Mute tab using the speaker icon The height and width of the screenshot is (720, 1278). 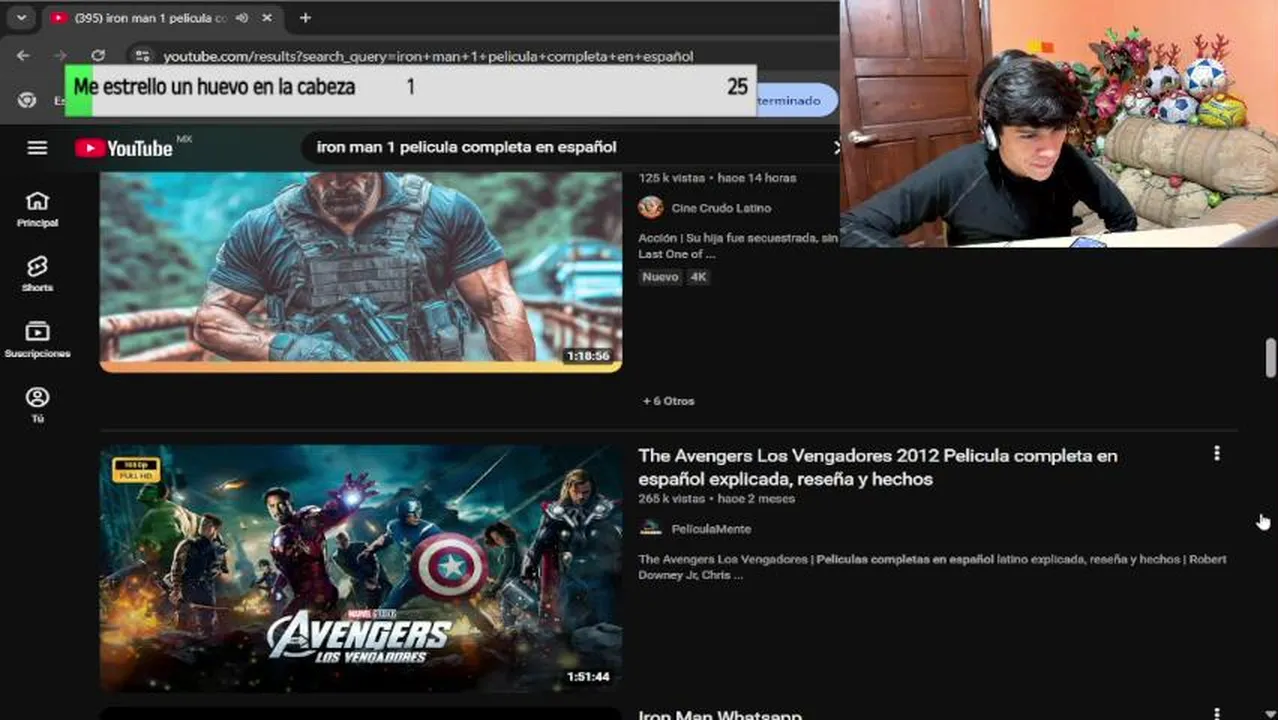[x=243, y=18]
